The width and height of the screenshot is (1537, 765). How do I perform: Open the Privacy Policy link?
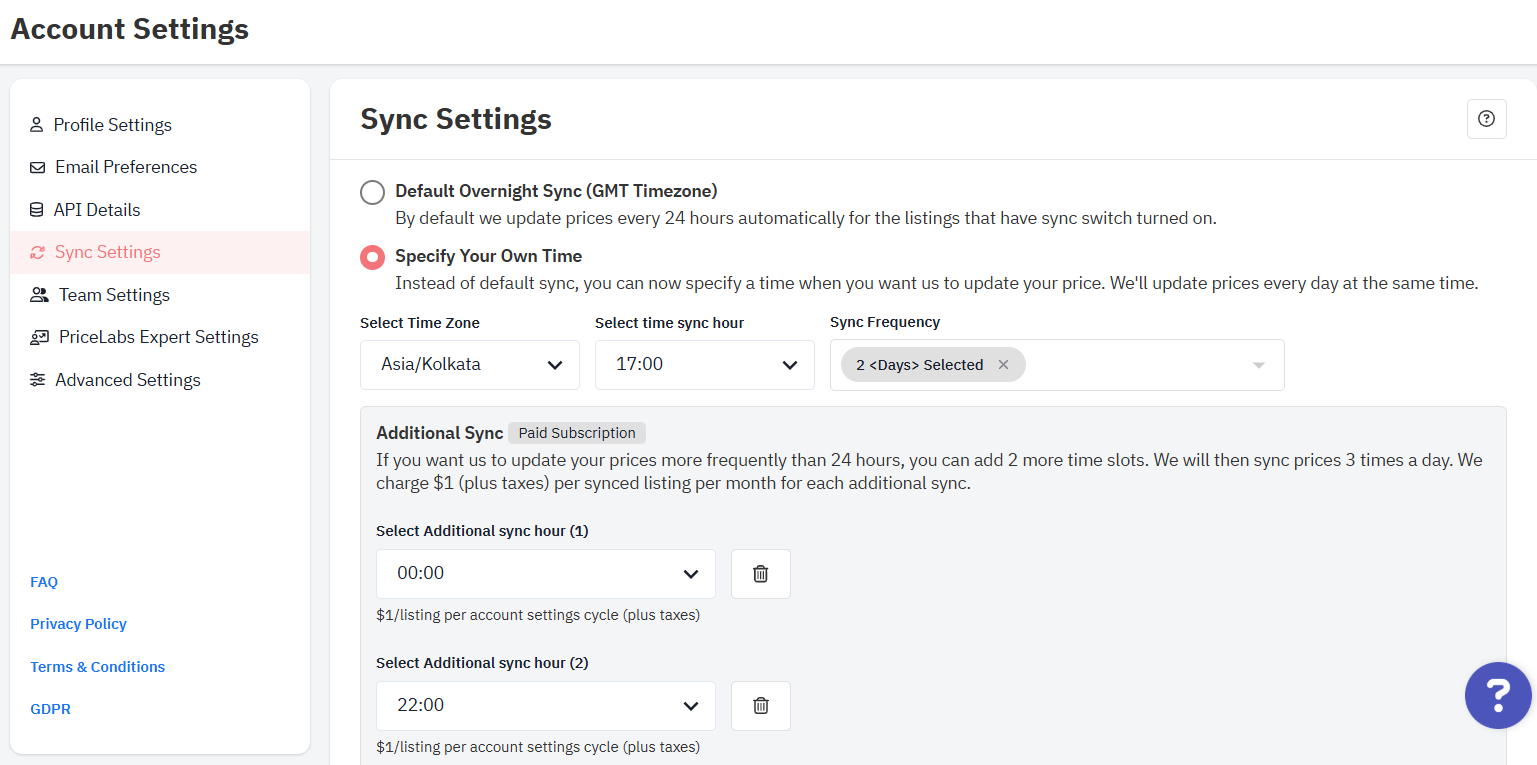tap(78, 624)
